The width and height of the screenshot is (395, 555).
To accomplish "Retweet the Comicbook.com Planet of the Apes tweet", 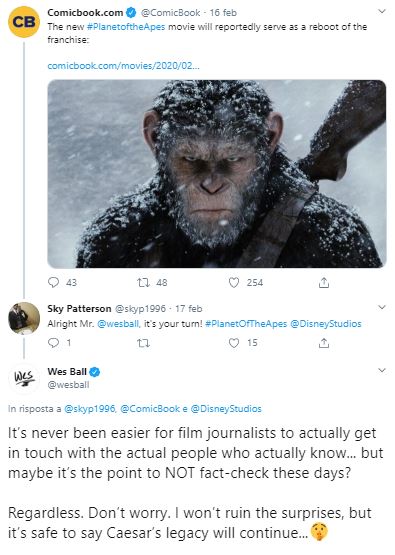I will click(143, 282).
